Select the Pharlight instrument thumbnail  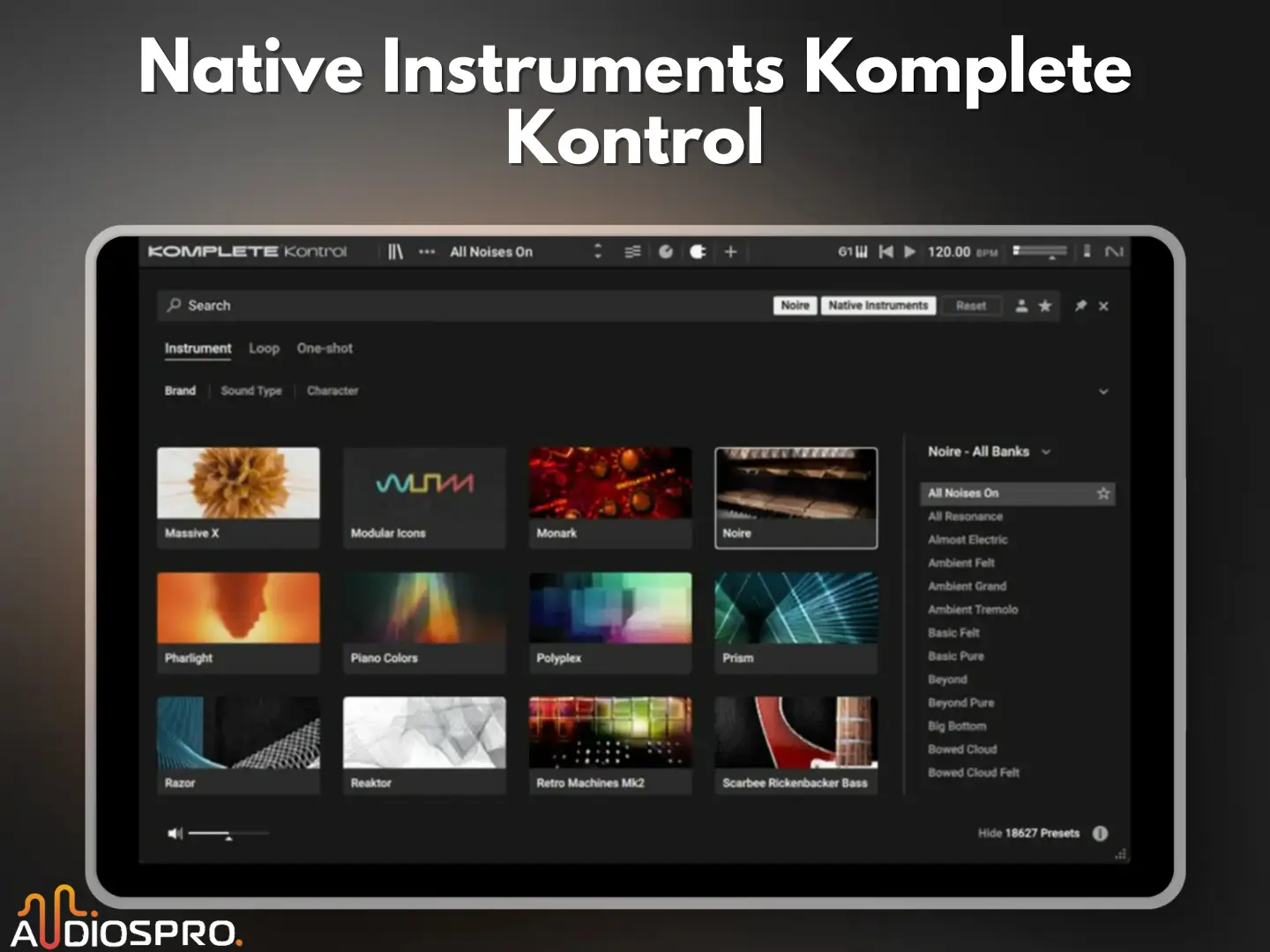238,622
